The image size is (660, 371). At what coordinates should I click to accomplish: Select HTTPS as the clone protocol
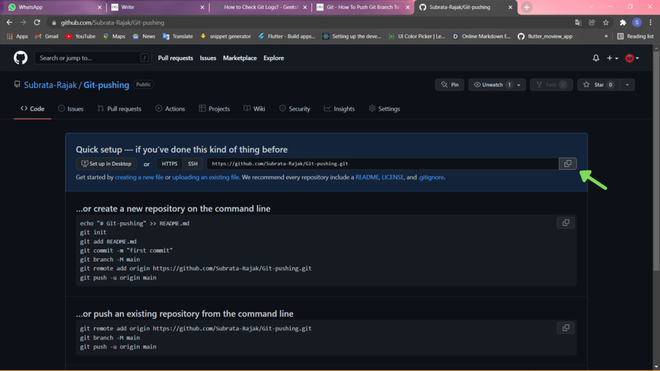point(169,164)
